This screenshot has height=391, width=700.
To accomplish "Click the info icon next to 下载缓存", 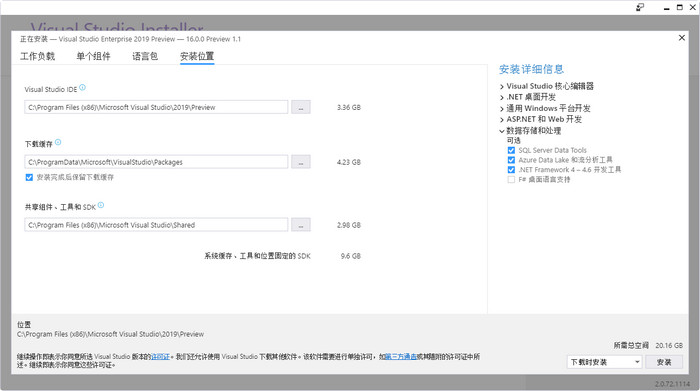I will pos(58,142).
